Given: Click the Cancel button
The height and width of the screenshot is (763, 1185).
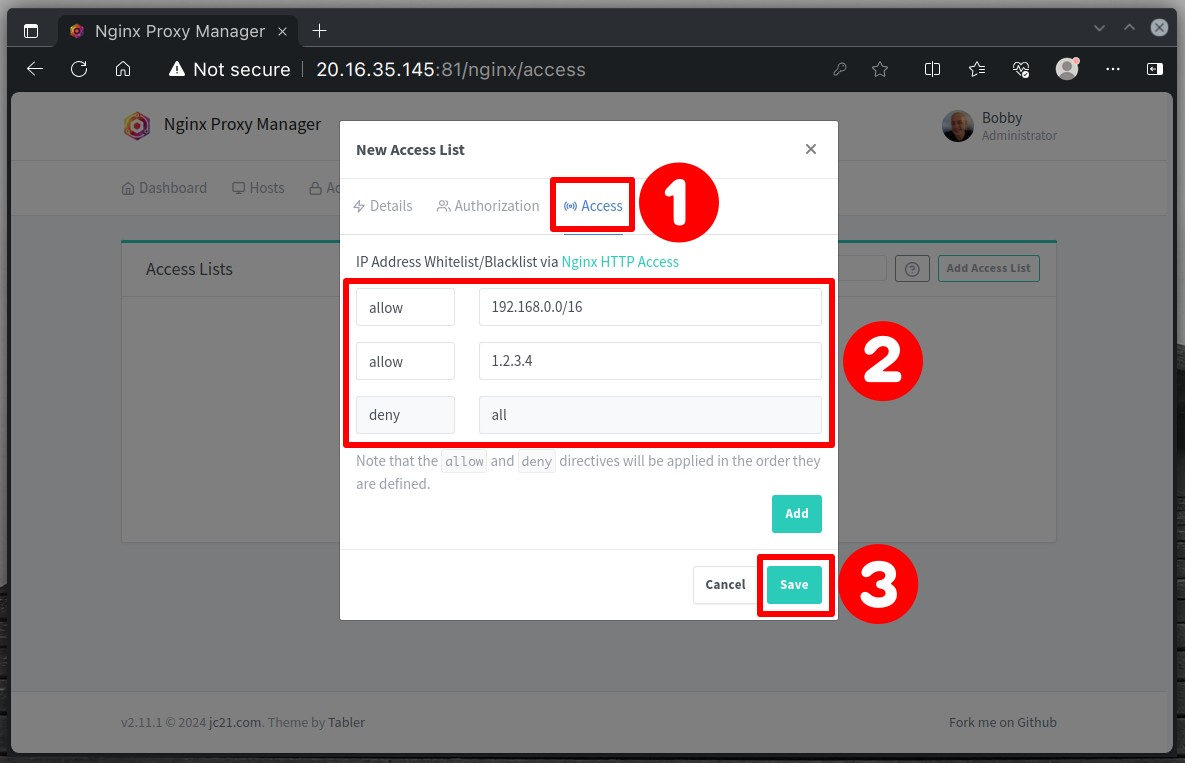Looking at the screenshot, I should 725,585.
